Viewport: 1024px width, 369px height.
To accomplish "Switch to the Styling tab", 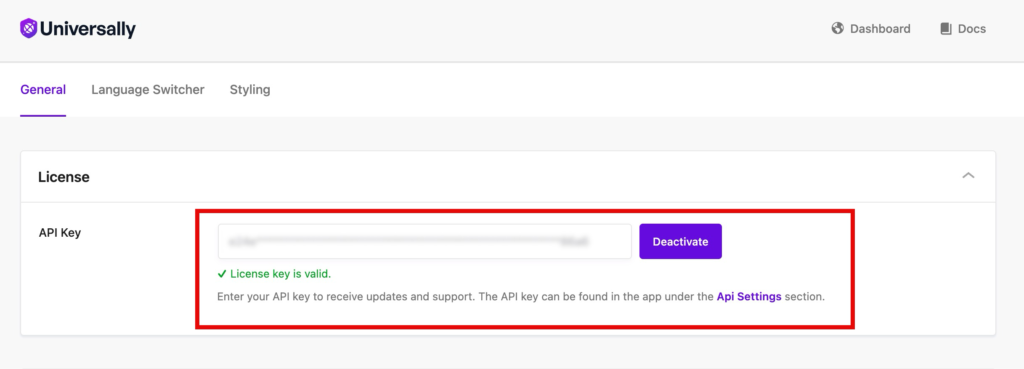I will (x=249, y=89).
